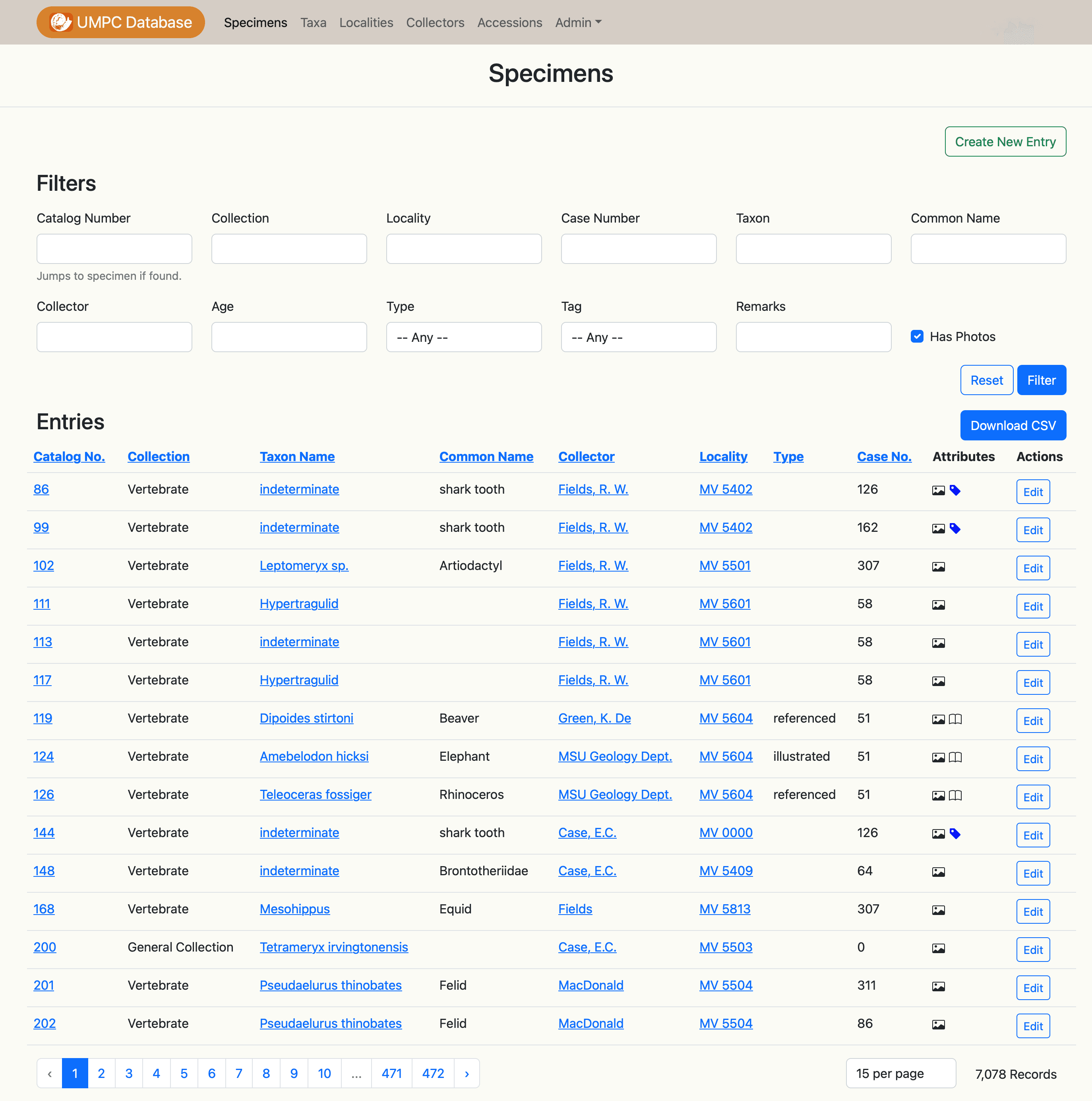This screenshot has height=1101, width=1092.
Task: Open the Accessions nav tab
Action: (510, 22)
